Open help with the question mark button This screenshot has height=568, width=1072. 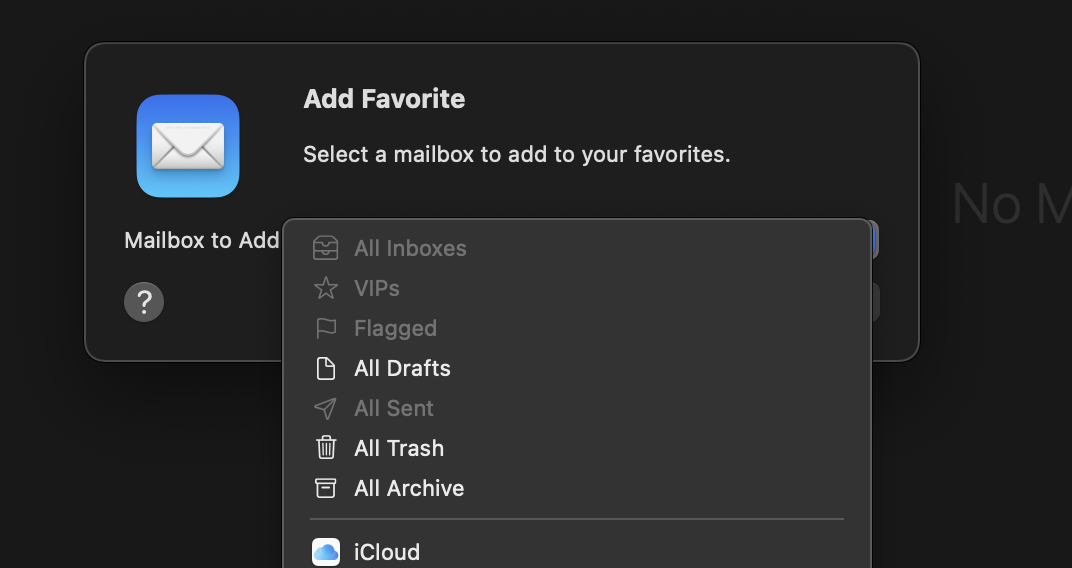pos(144,302)
